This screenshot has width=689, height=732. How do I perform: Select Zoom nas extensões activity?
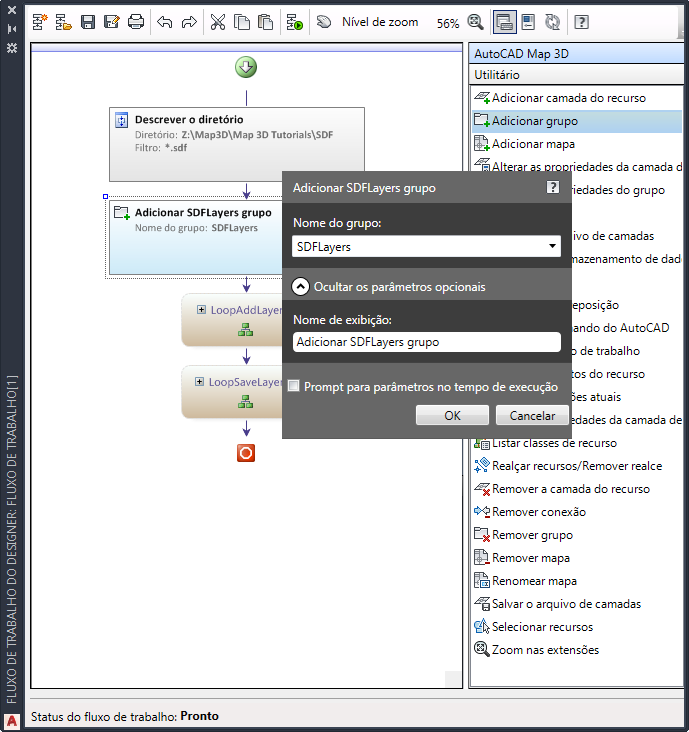click(536, 649)
